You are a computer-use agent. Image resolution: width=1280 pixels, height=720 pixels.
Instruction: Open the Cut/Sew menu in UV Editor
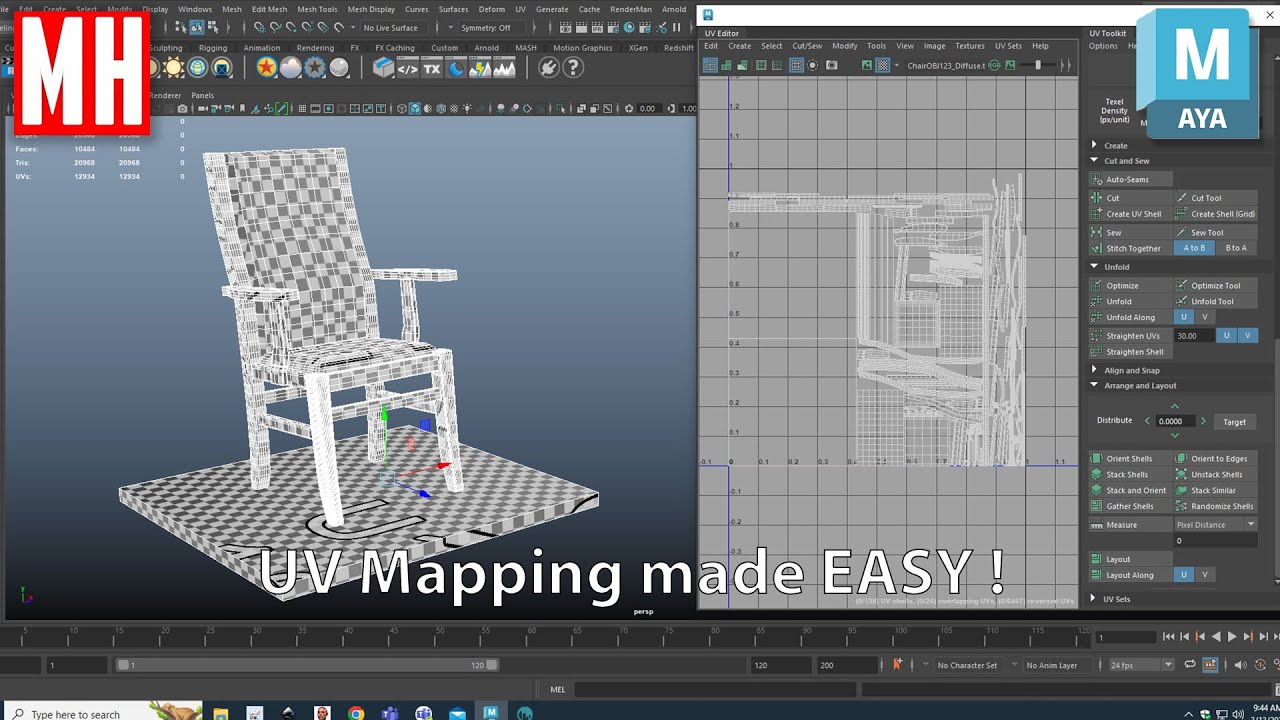point(807,46)
